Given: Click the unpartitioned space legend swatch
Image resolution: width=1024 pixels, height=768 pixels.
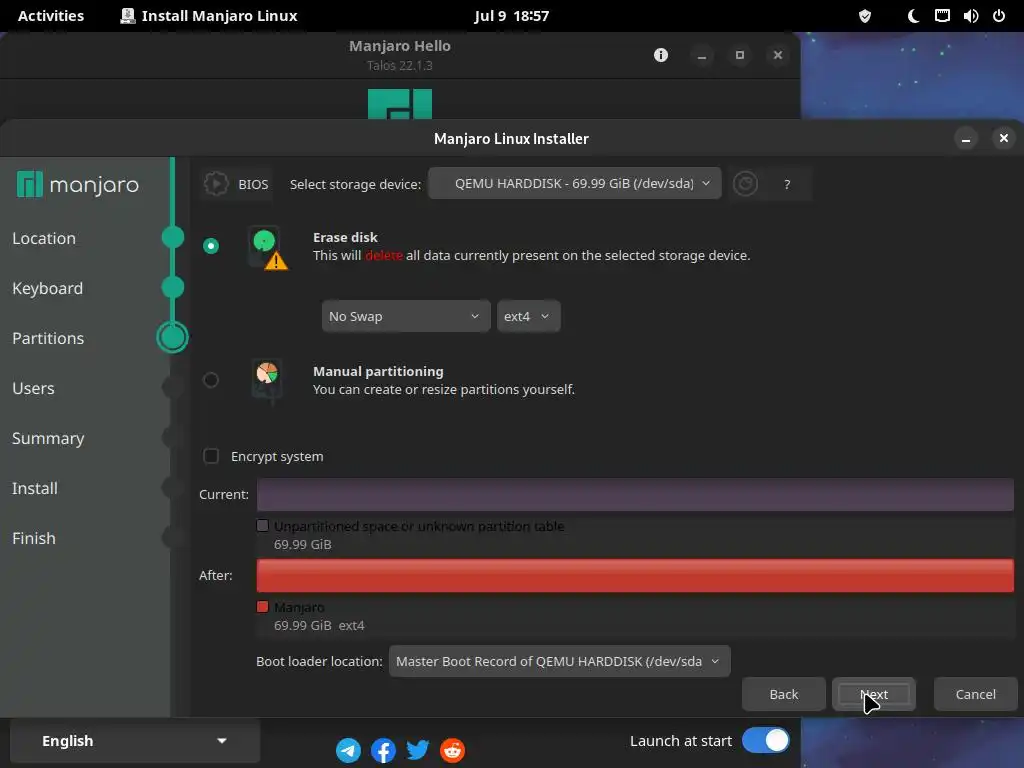Looking at the screenshot, I should pos(263,526).
